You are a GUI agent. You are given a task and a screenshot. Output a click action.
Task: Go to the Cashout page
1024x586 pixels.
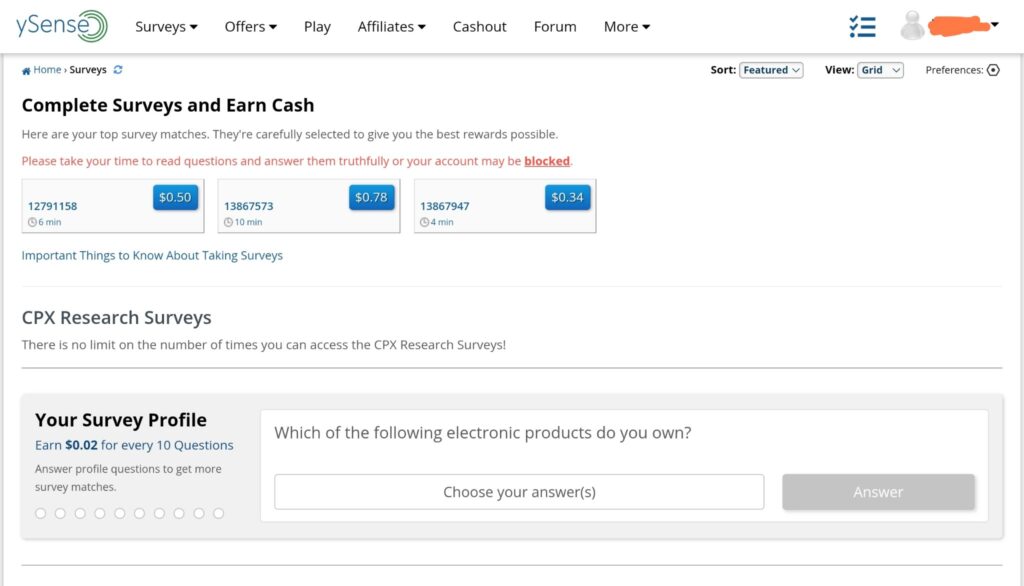coord(479,27)
